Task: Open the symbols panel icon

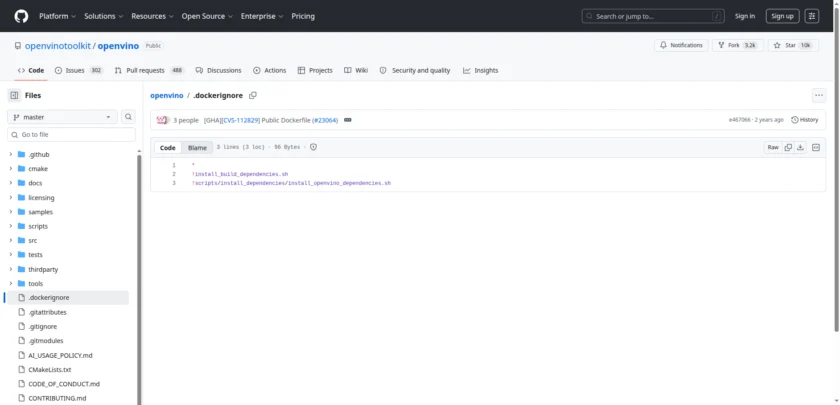Action: [x=816, y=147]
